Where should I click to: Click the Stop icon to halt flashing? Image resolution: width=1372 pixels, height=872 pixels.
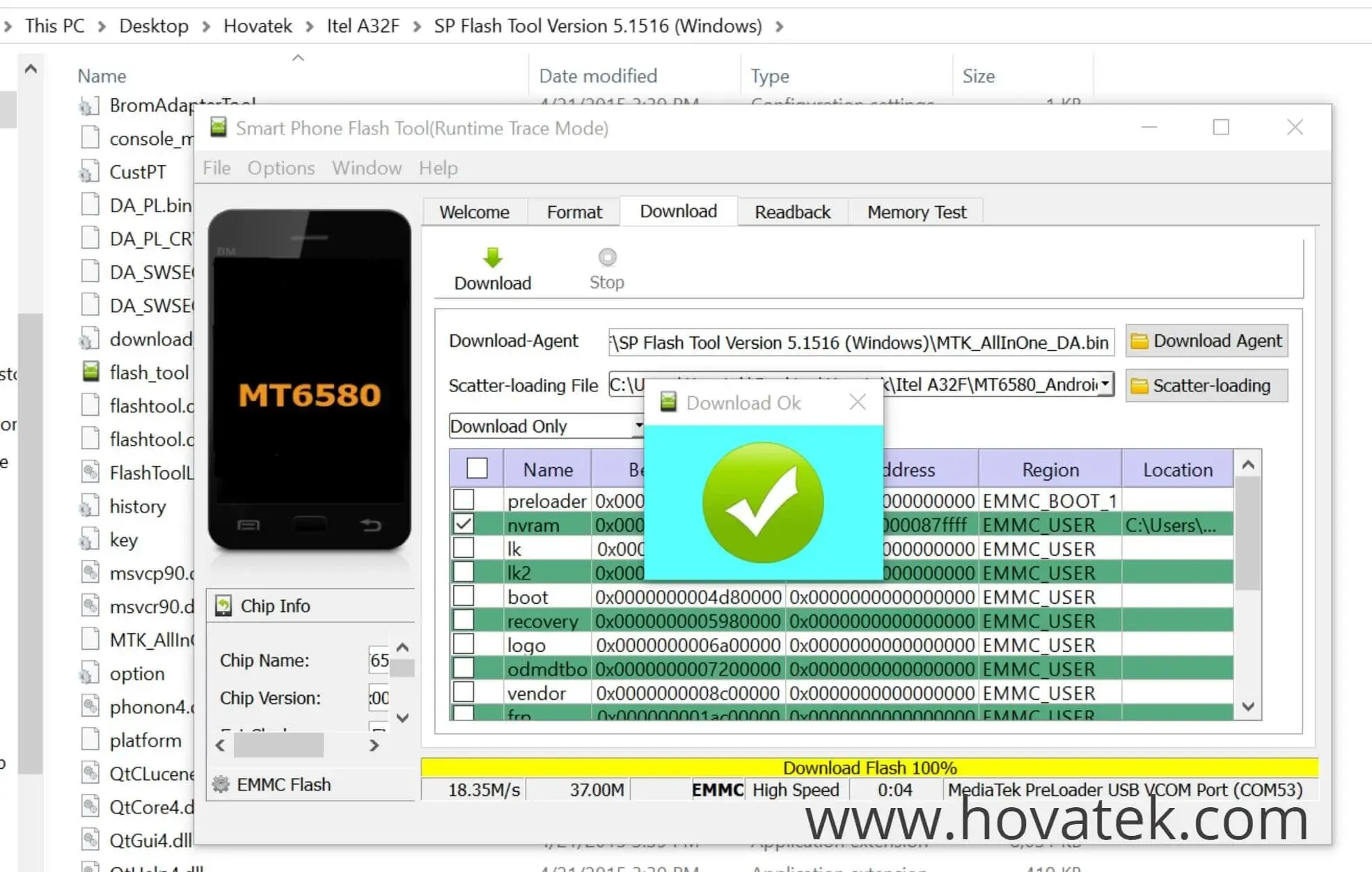click(606, 256)
